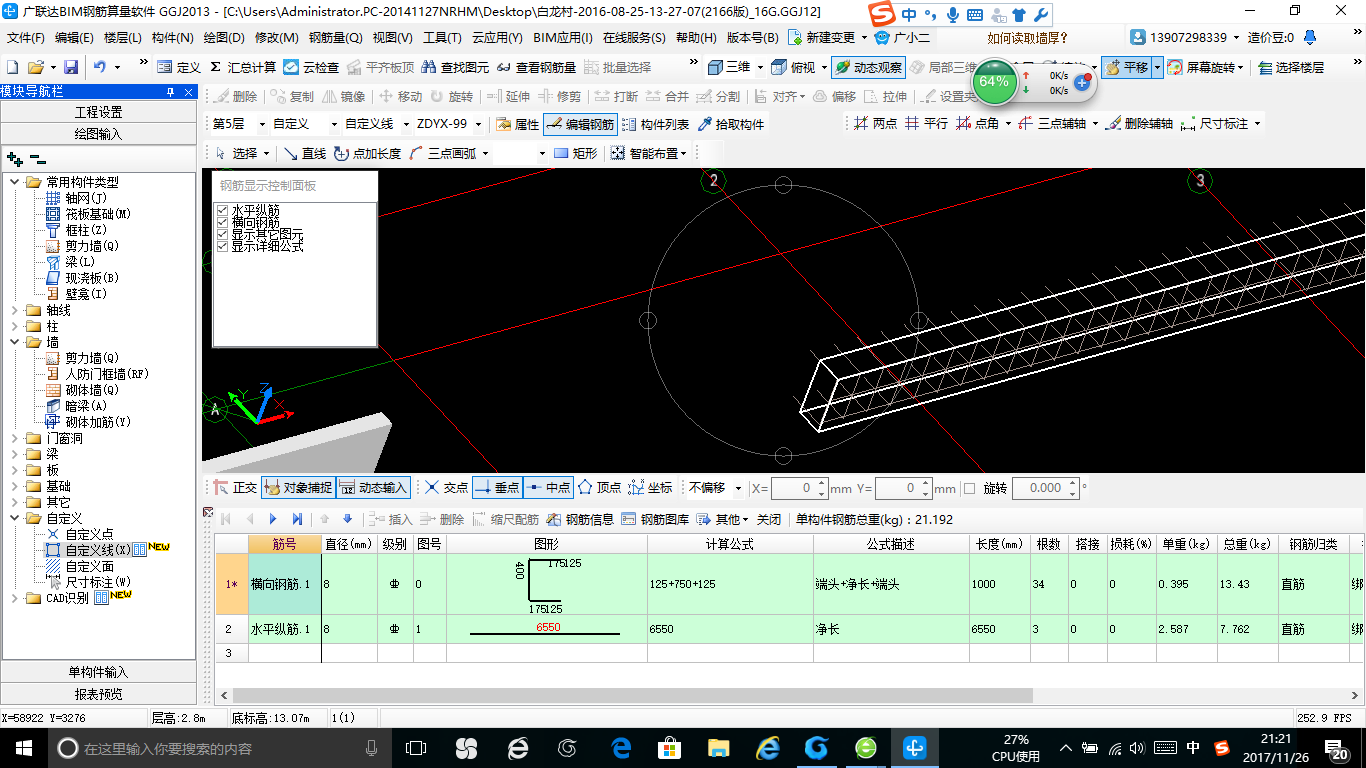Viewport: 1366px width, 768px height.
Task: Choose 点加长度 point plus length tool
Action: [368, 153]
